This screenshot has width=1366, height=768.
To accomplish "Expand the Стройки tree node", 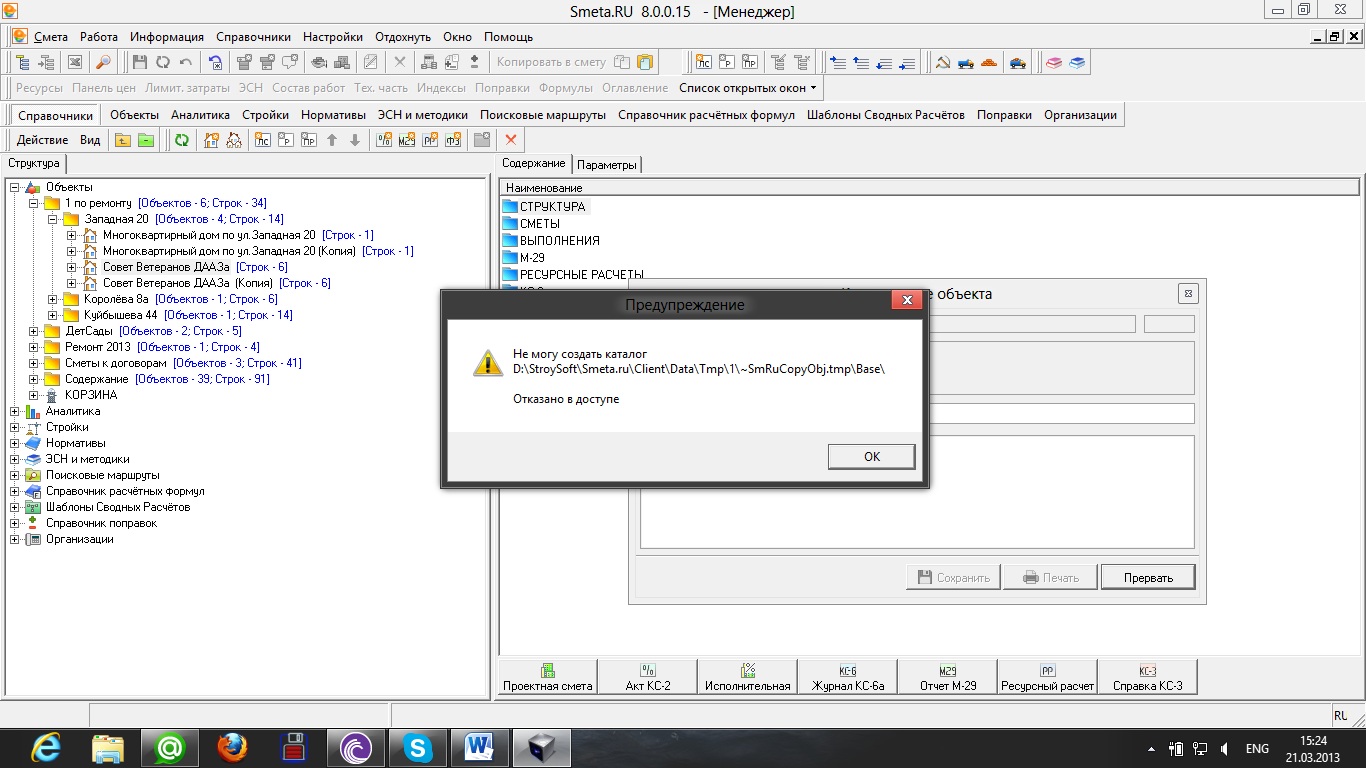I will [14, 427].
